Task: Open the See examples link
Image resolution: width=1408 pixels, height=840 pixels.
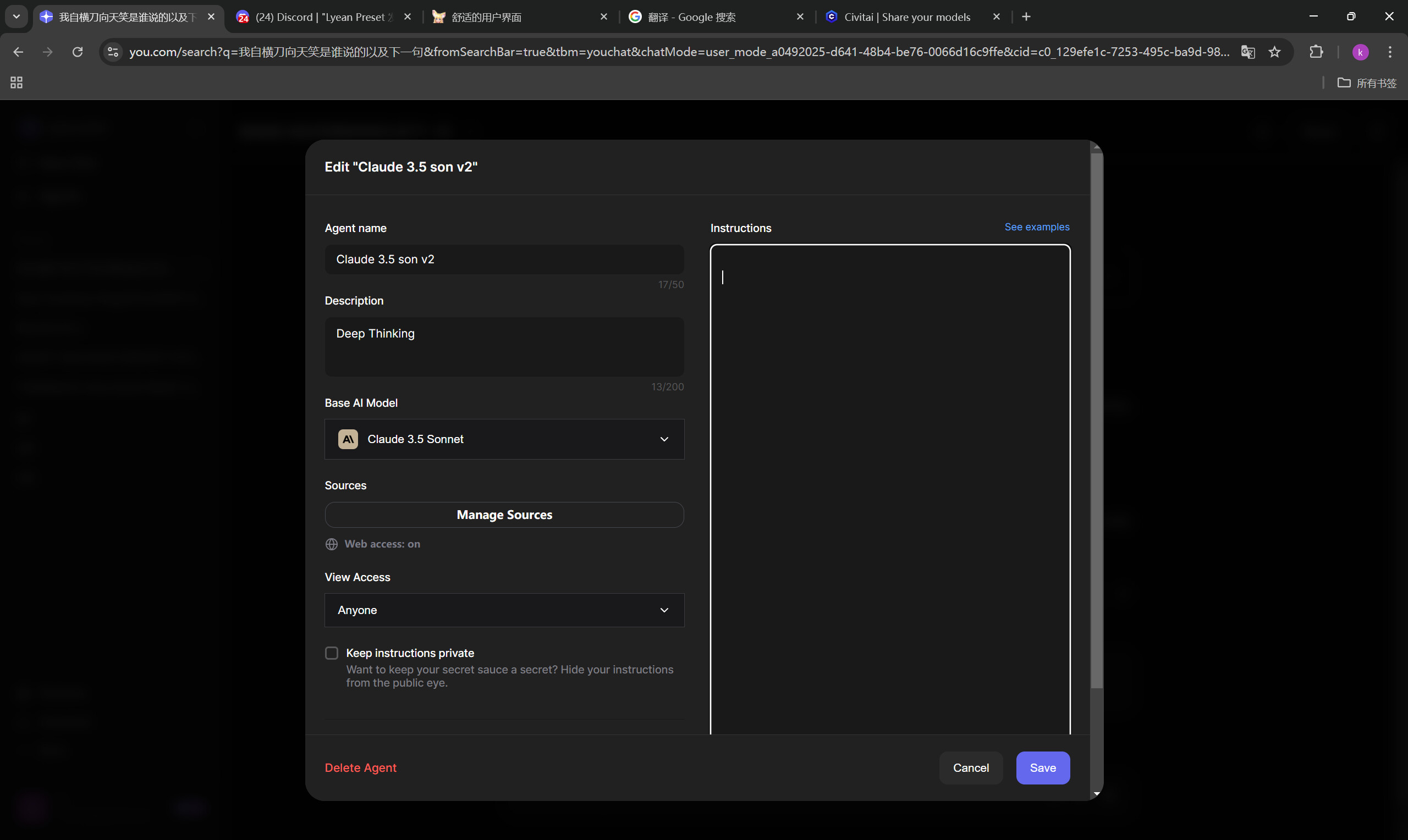Action: (1037, 227)
